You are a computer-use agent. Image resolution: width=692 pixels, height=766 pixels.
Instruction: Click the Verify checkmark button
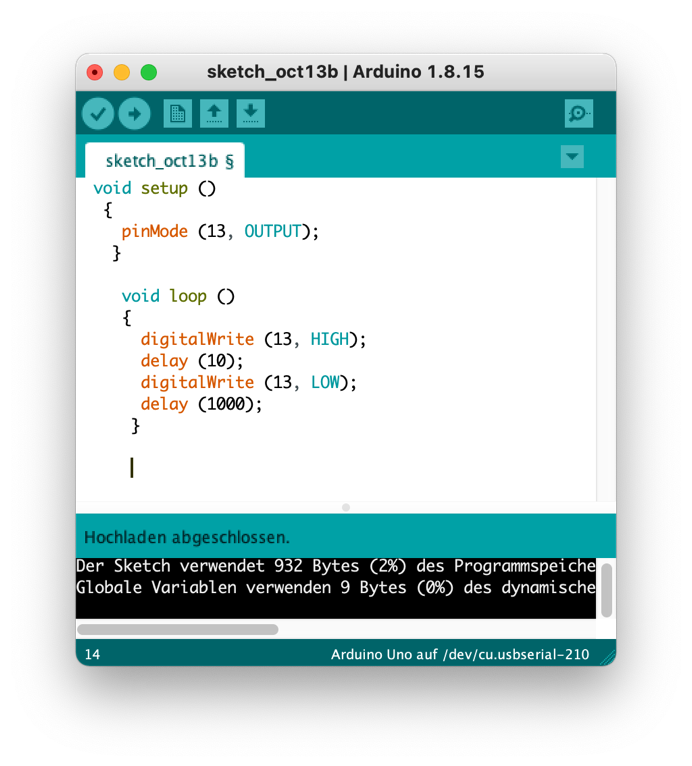pos(98,114)
